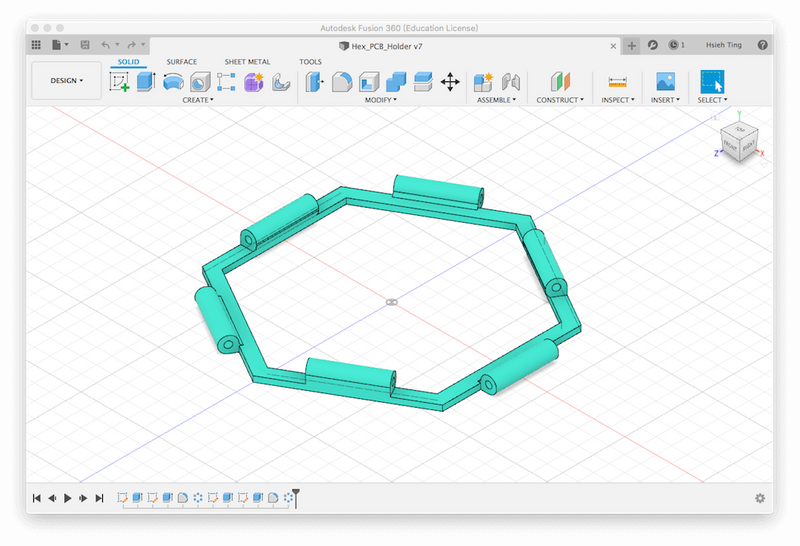Click the Save icon in top bar

85,45
